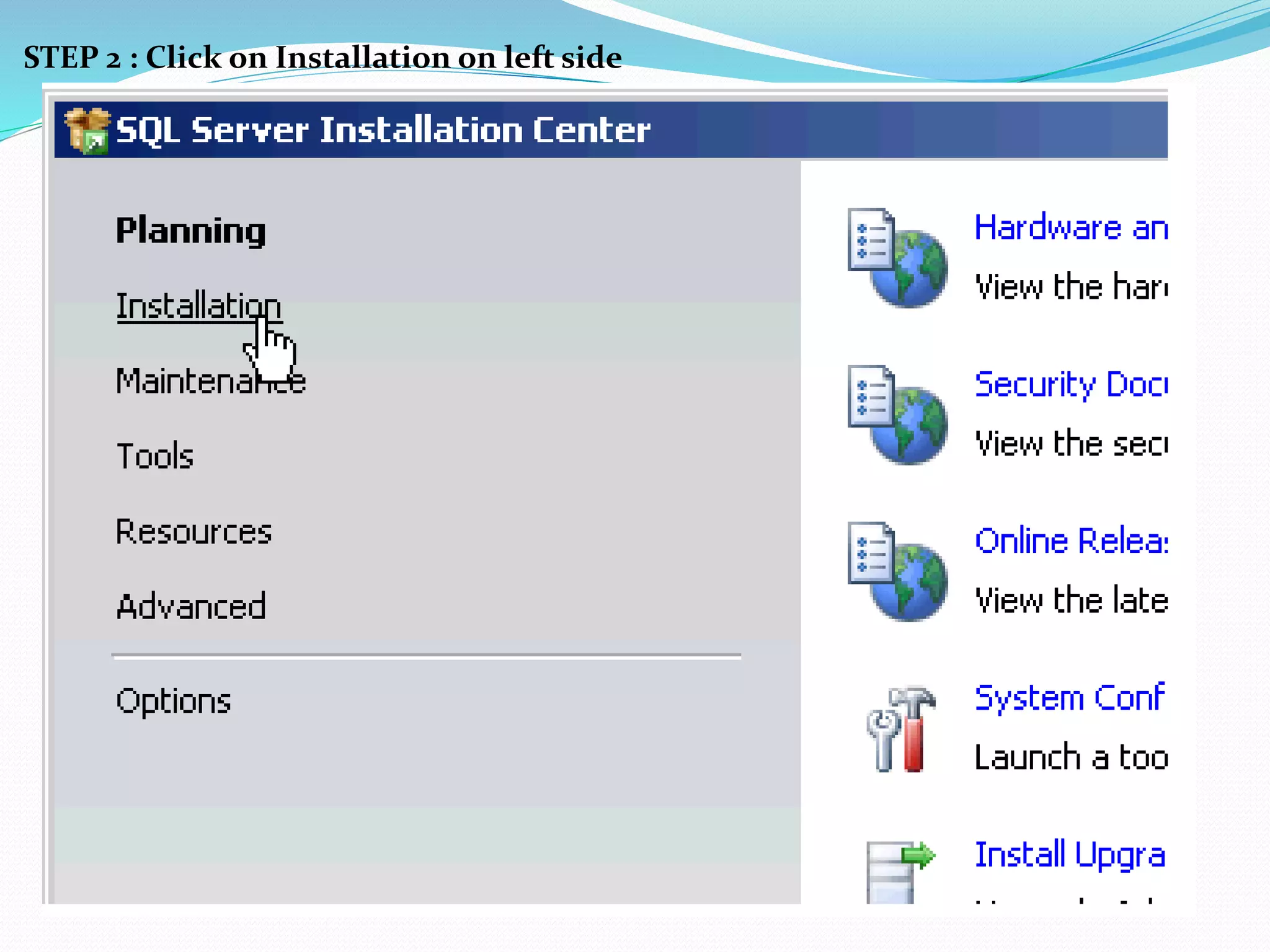
Task: Open the Security Documentation globe icon
Action: point(897,415)
